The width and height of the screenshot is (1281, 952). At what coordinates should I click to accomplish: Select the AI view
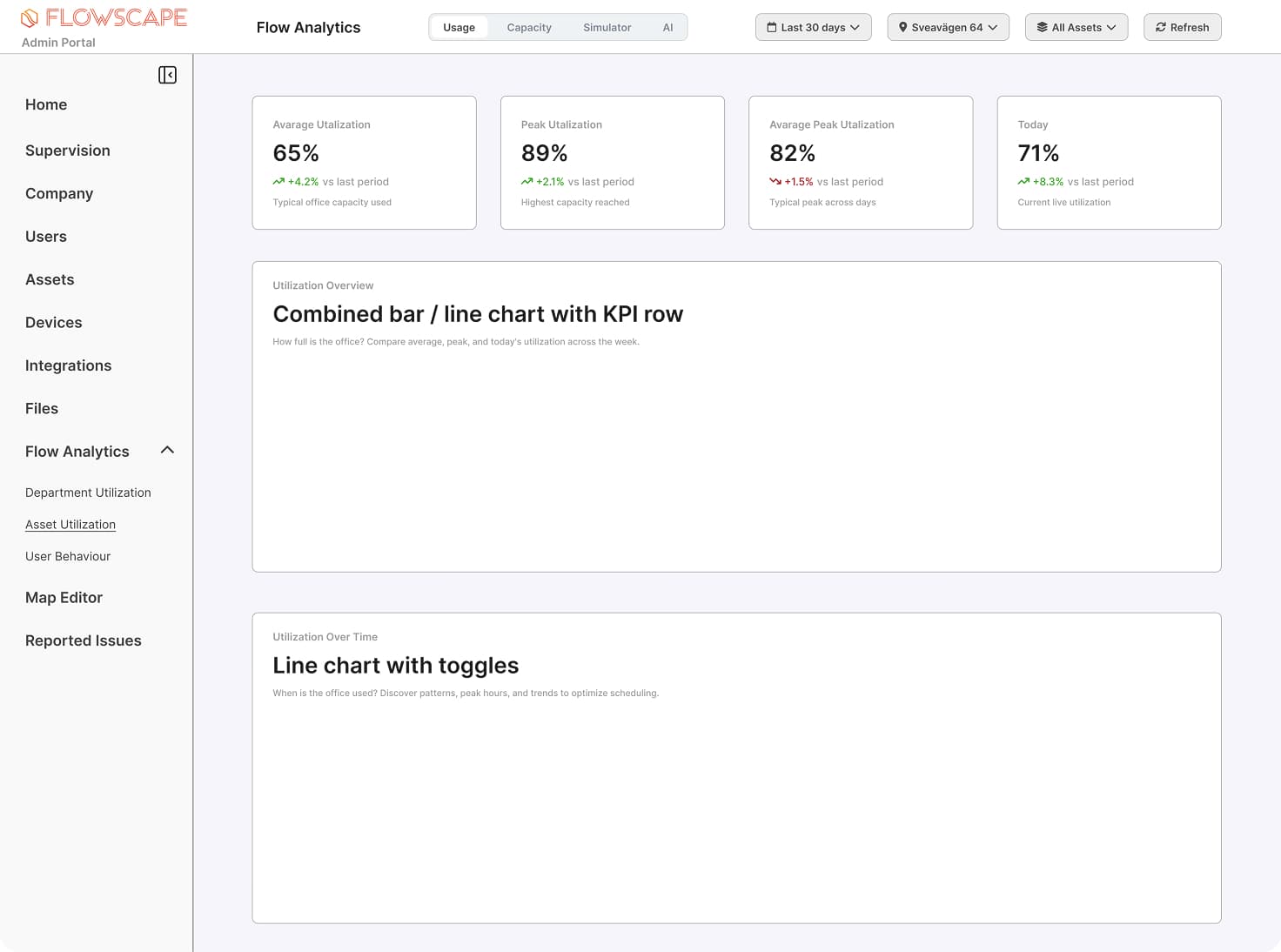pos(667,27)
